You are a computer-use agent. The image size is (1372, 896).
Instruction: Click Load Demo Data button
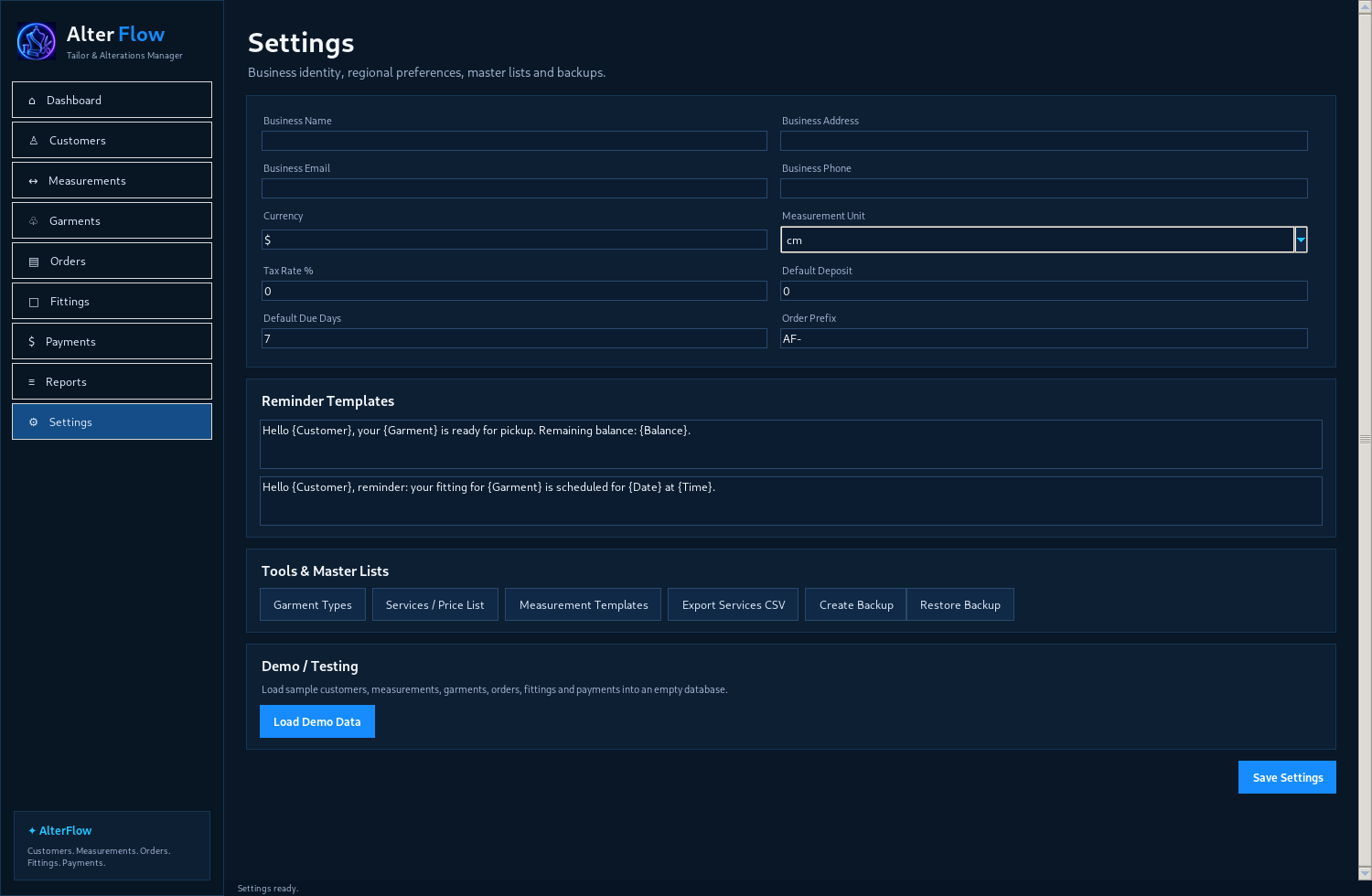[317, 721]
